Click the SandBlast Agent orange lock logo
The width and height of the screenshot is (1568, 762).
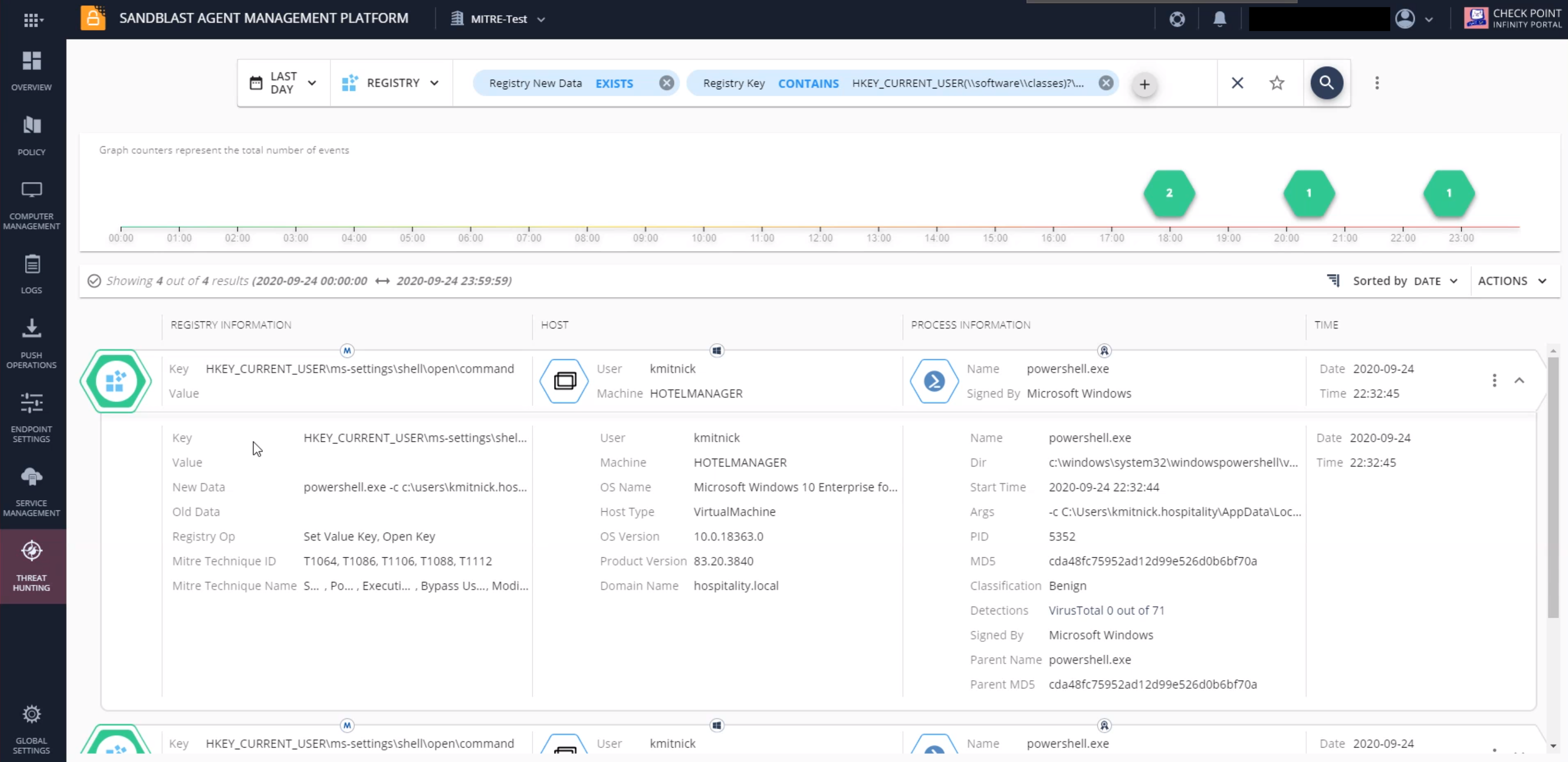92,18
